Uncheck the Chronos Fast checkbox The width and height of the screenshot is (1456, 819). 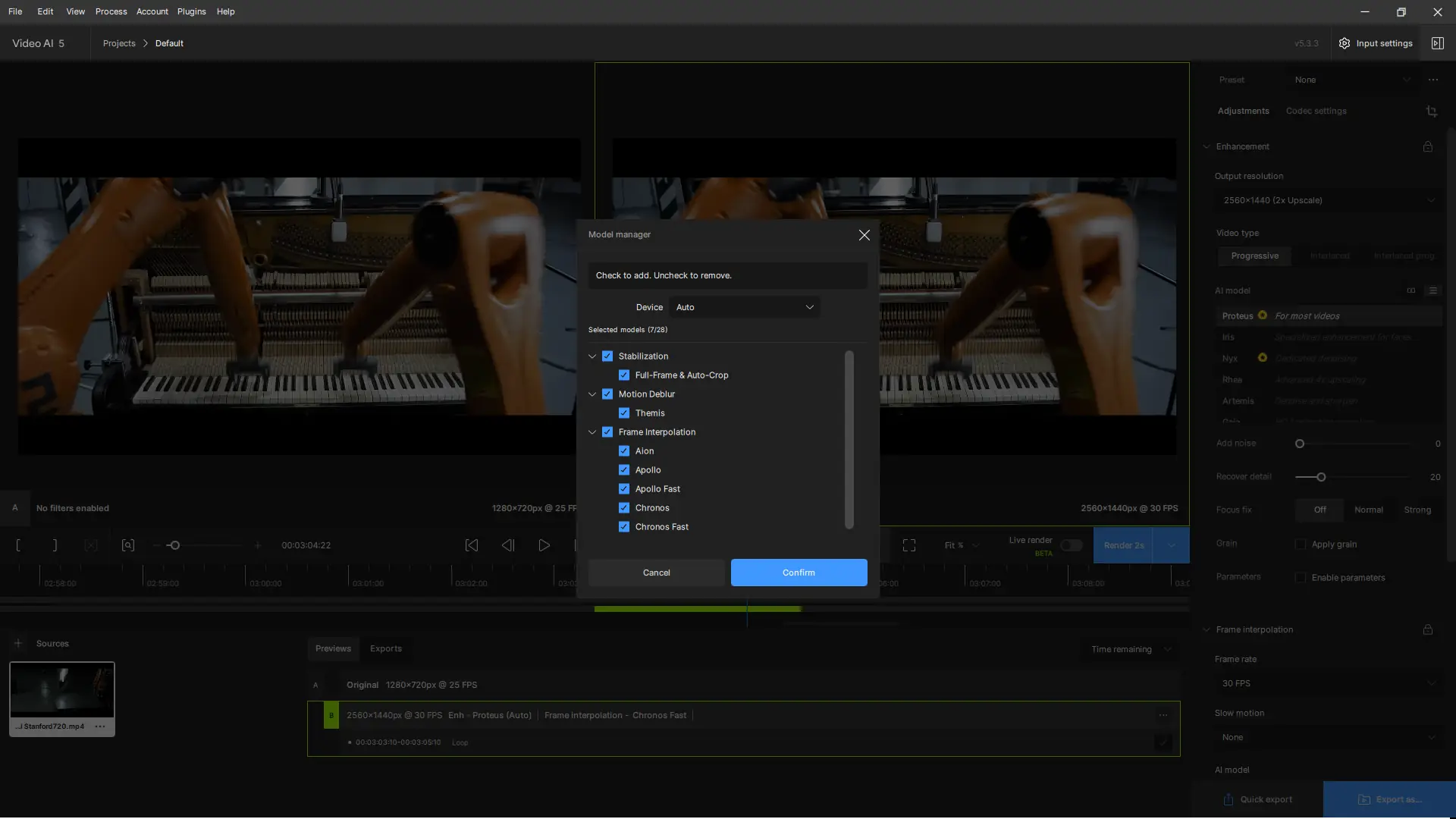624,527
